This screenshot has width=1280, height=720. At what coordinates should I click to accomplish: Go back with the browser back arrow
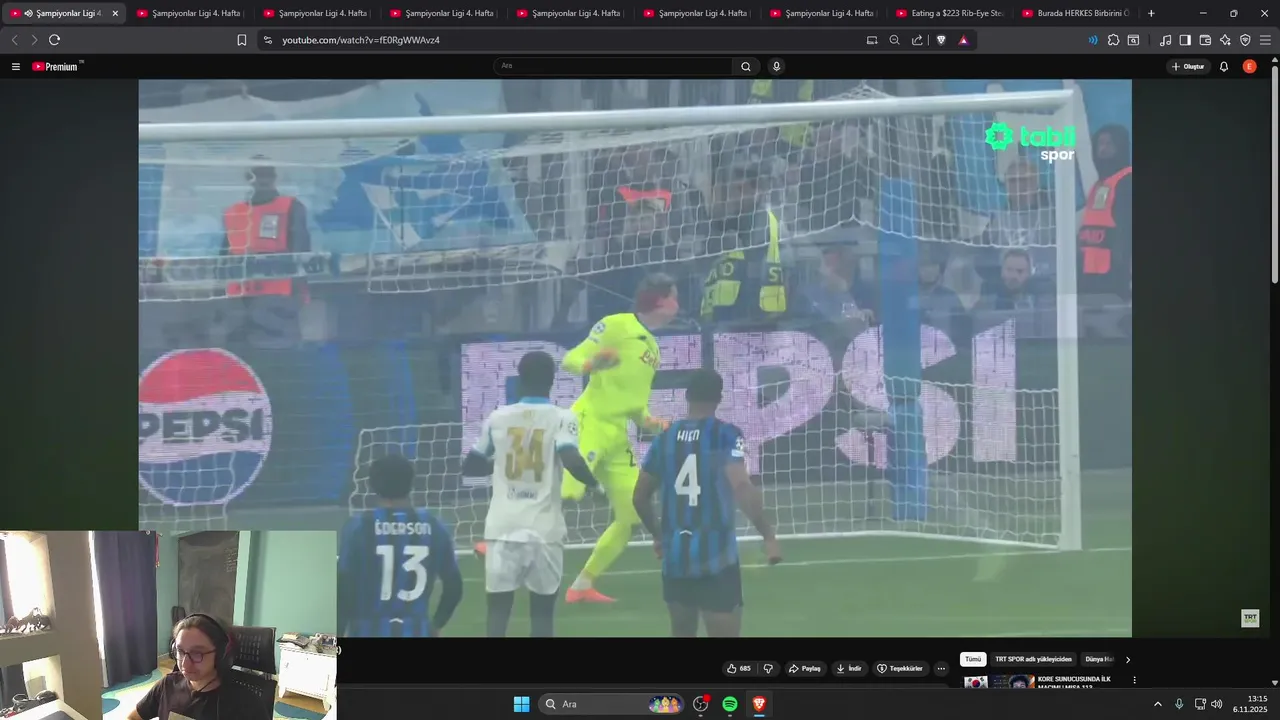(14, 40)
